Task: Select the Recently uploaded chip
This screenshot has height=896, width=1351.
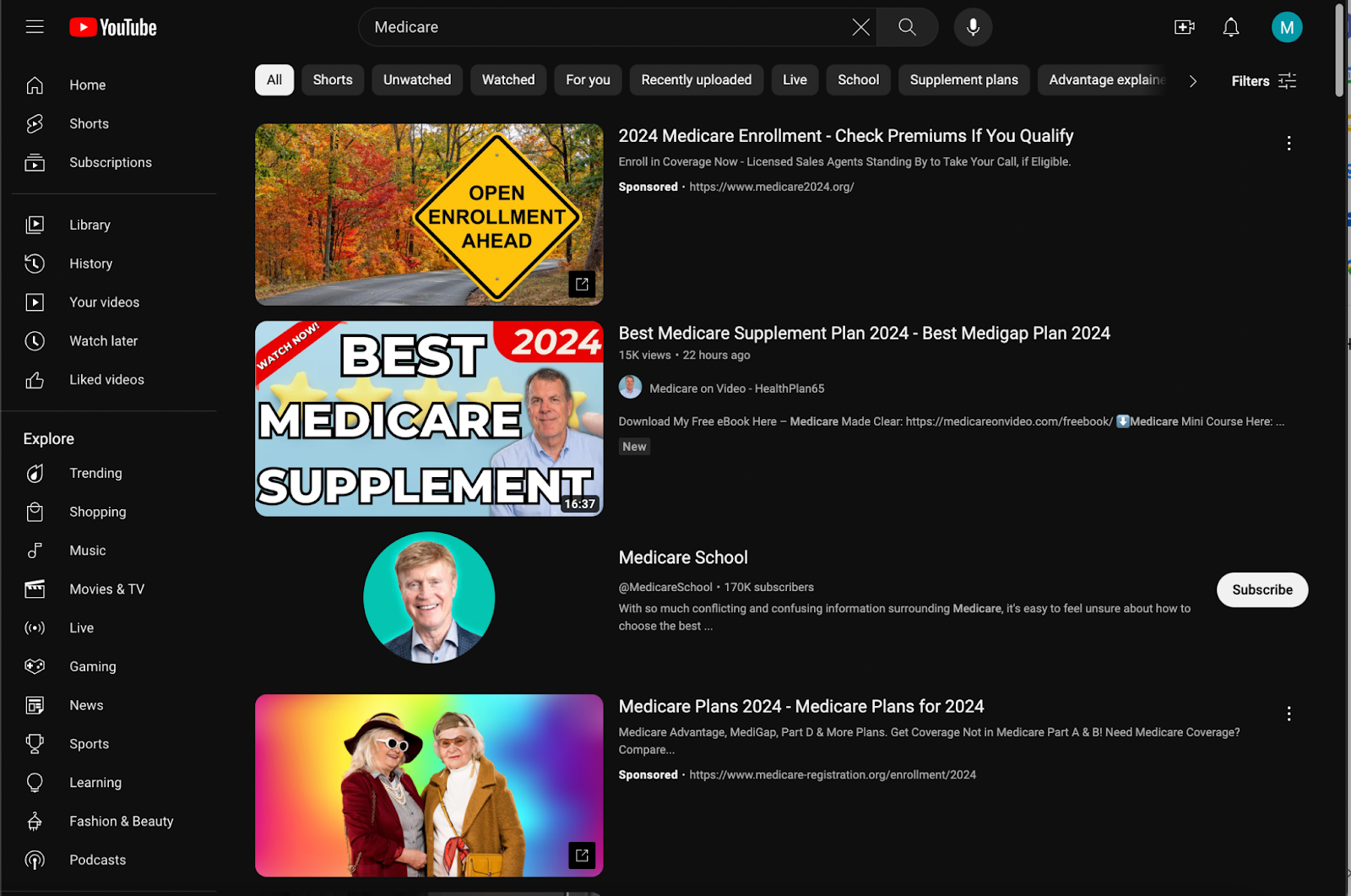Action: (x=697, y=80)
